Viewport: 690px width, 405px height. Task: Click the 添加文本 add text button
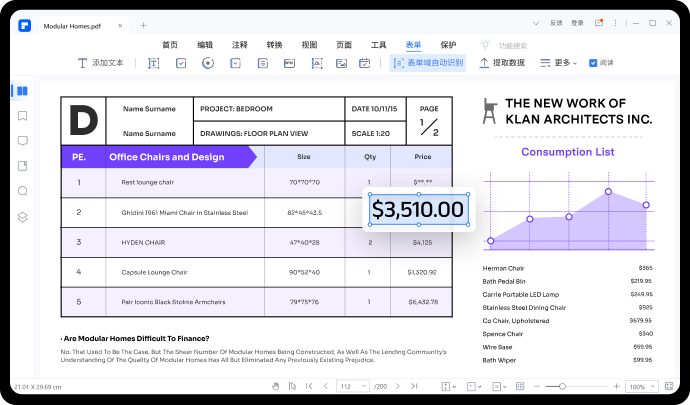tap(100, 63)
